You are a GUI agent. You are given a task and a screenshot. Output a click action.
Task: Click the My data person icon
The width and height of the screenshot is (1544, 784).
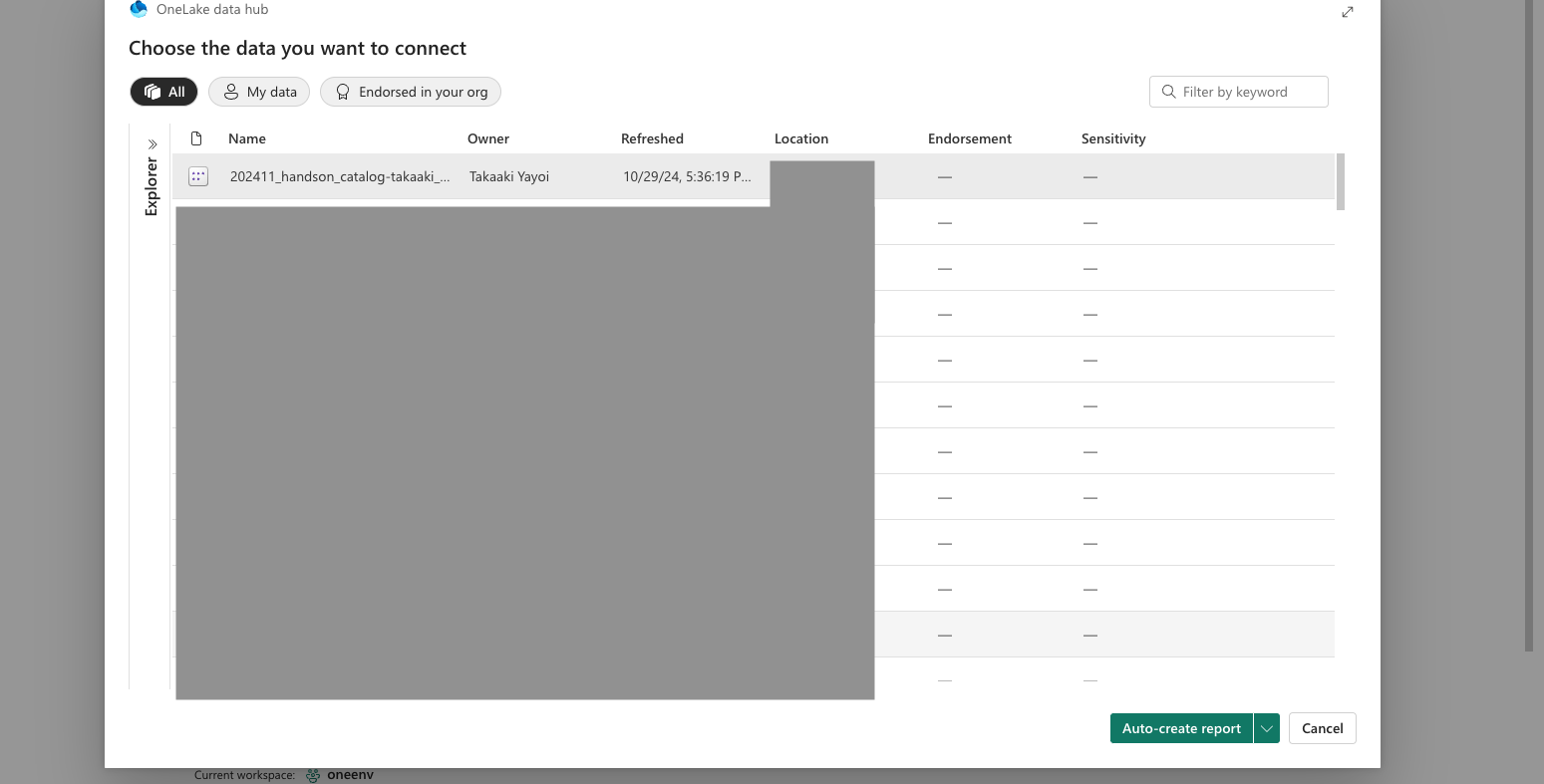click(230, 92)
